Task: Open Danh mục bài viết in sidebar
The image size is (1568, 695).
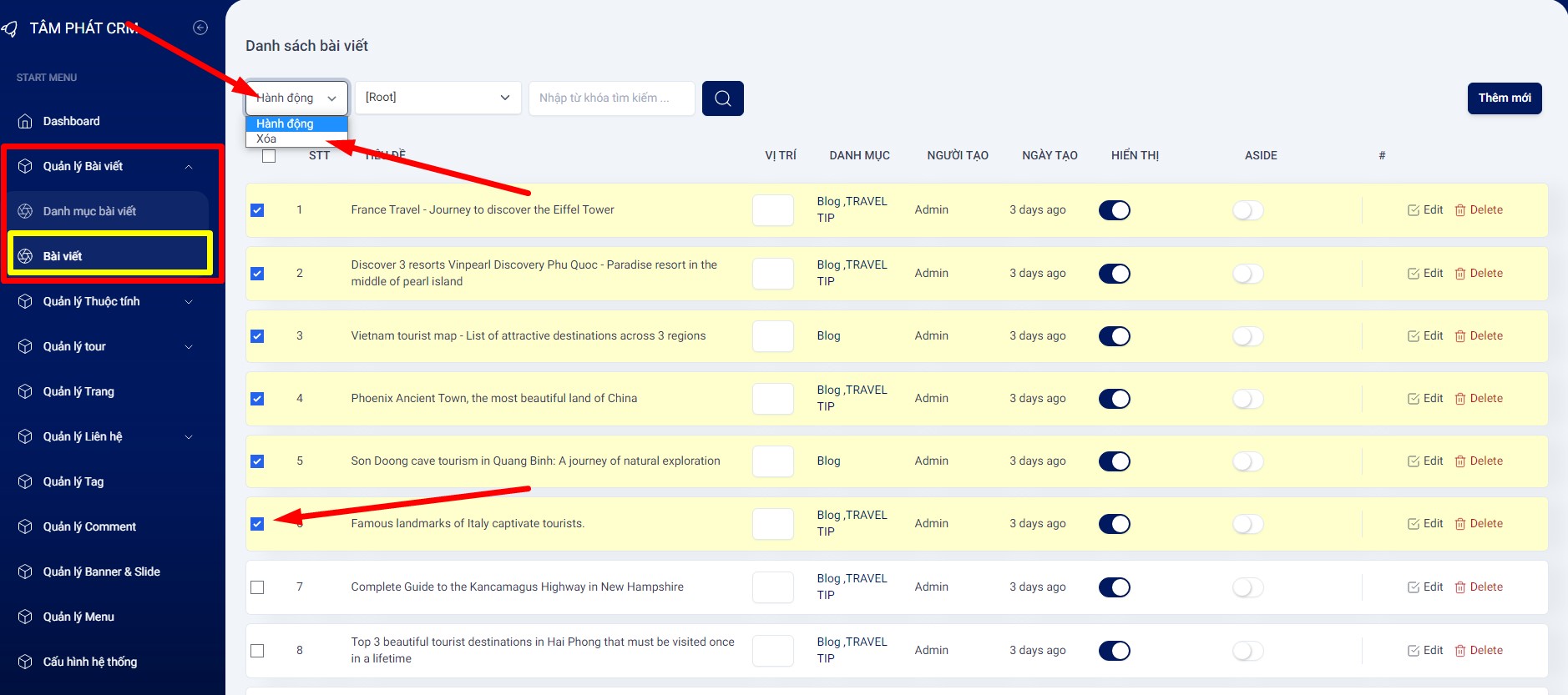Action: [89, 211]
